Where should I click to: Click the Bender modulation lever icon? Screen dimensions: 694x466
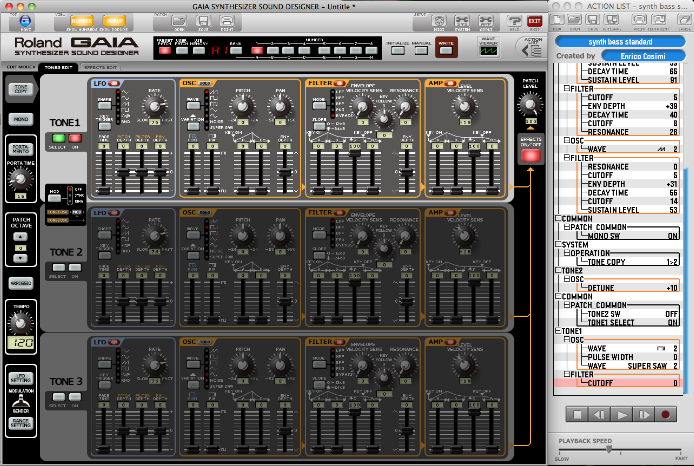(x=20, y=402)
